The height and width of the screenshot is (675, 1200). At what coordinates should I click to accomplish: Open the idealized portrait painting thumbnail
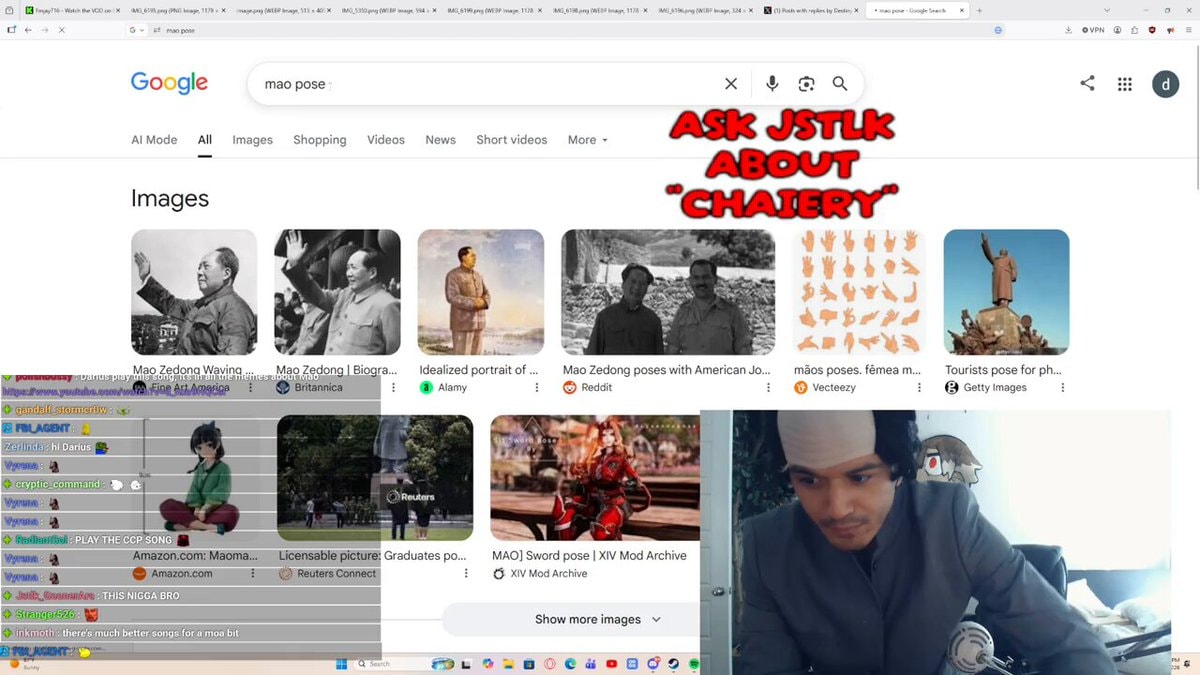481,292
